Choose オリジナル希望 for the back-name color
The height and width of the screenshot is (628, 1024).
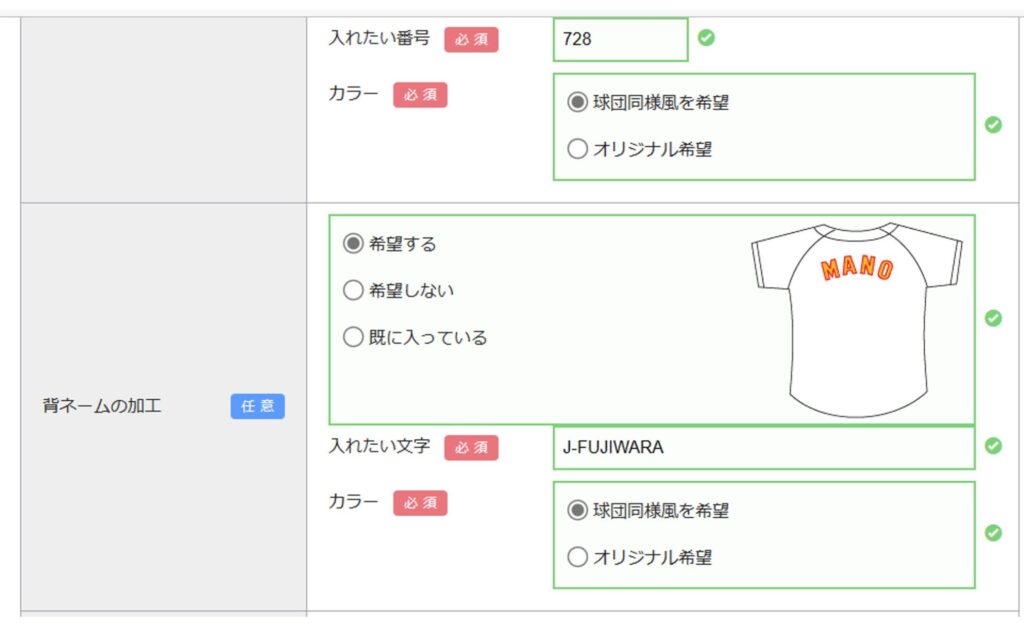pyautogui.click(x=577, y=557)
